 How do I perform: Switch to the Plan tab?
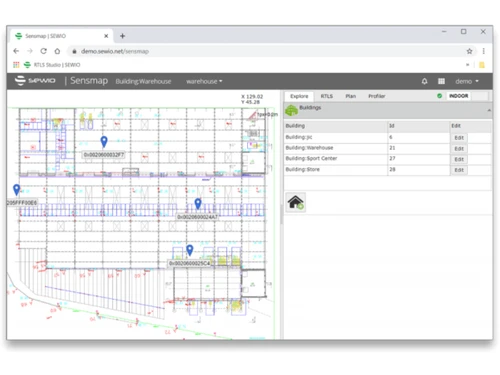(351, 96)
